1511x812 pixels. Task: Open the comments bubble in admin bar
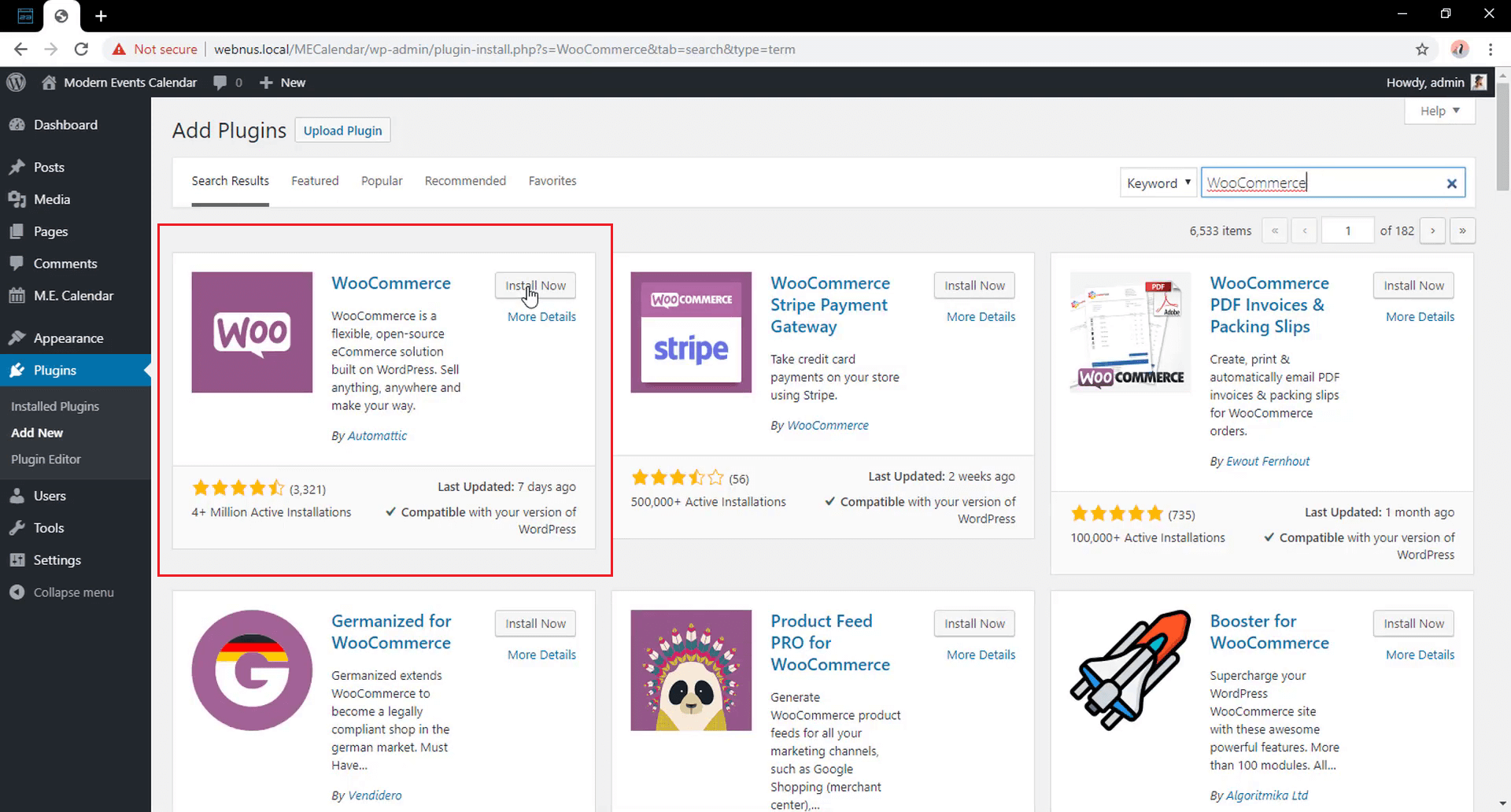click(220, 83)
